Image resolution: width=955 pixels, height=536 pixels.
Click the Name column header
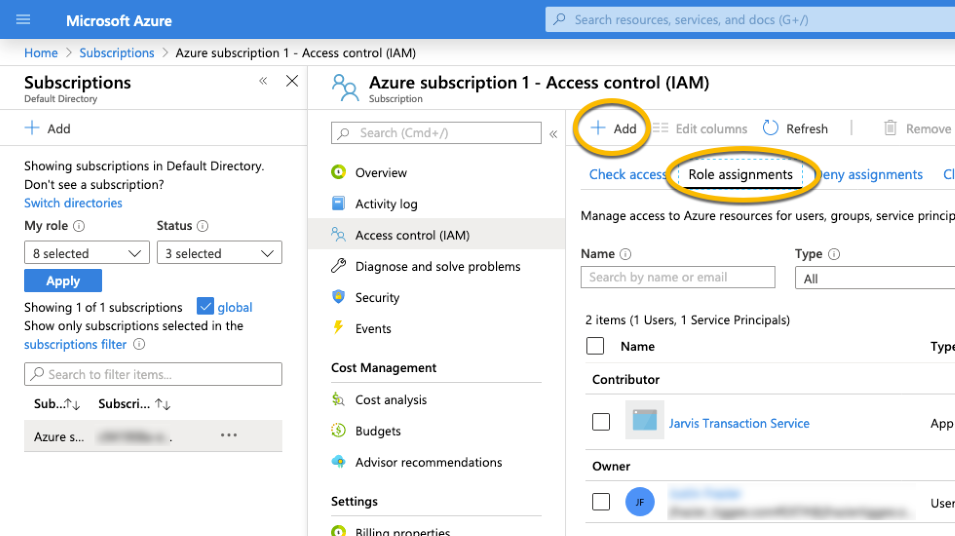[x=638, y=346]
